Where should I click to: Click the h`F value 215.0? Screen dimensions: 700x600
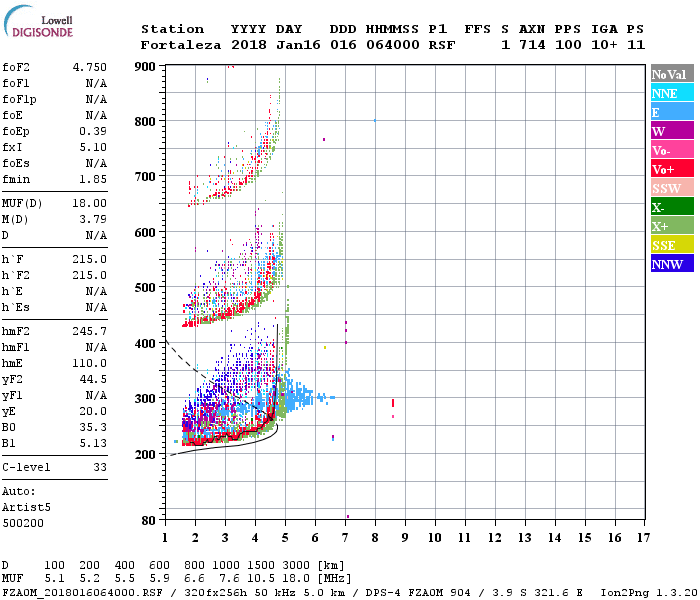90,259
